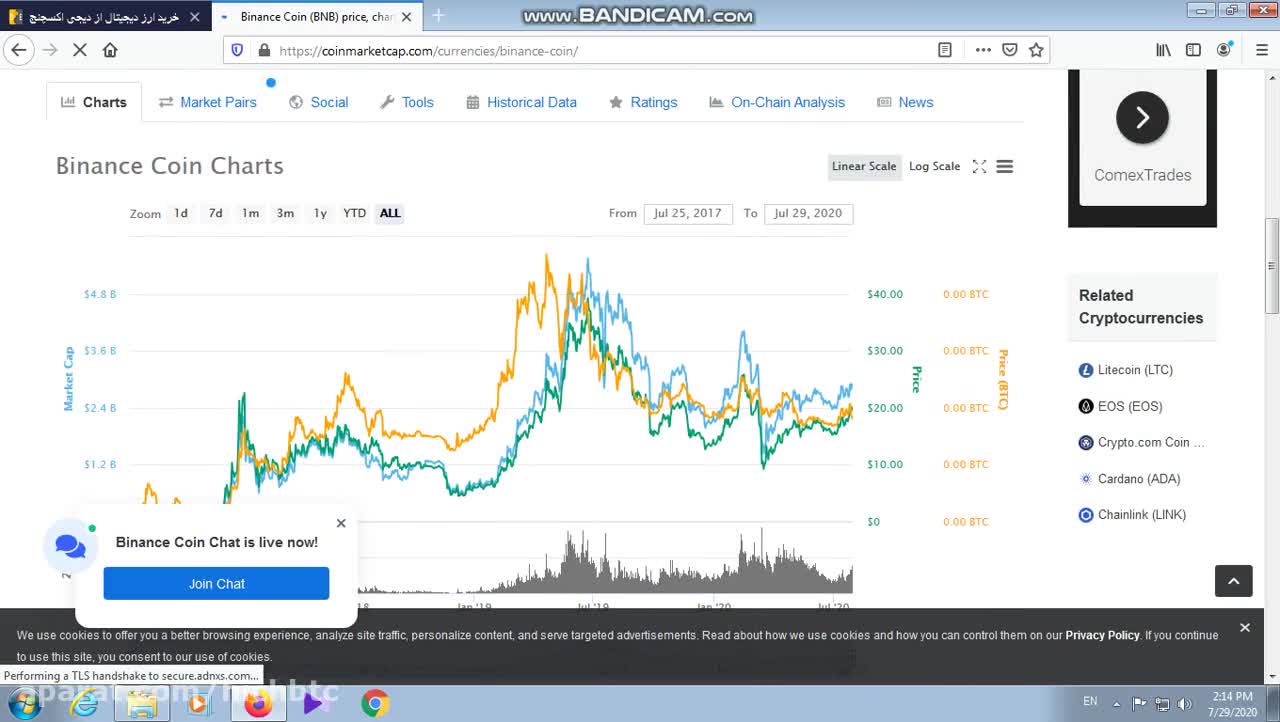1280x722 pixels.
Task: Open the Litecoin (LTC) link
Action: coord(1135,370)
